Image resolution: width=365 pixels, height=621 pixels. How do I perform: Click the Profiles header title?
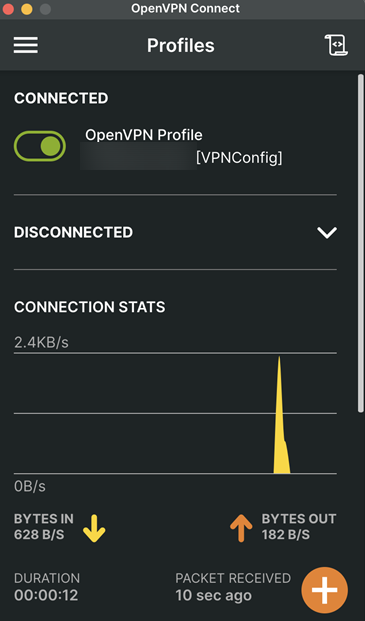click(181, 45)
